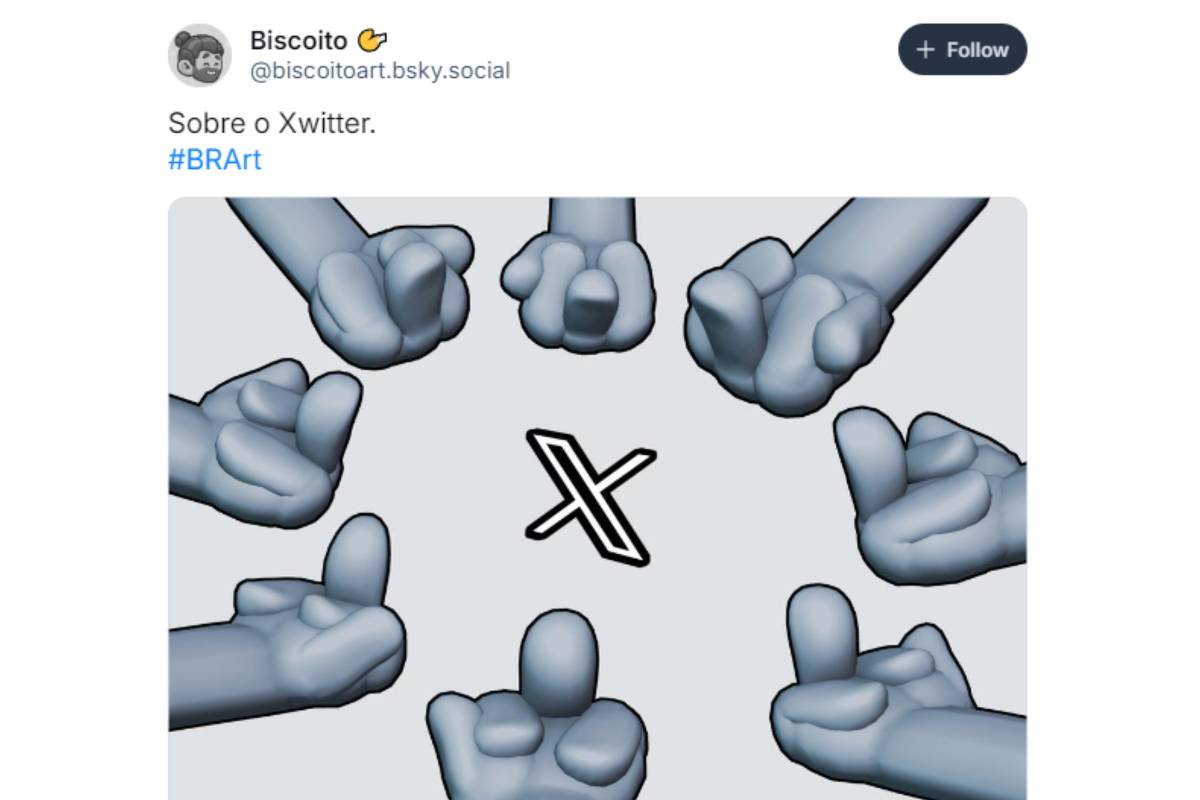1200x800 pixels.
Task: Open Biscoito's bearded avatar picture
Action: [199, 55]
